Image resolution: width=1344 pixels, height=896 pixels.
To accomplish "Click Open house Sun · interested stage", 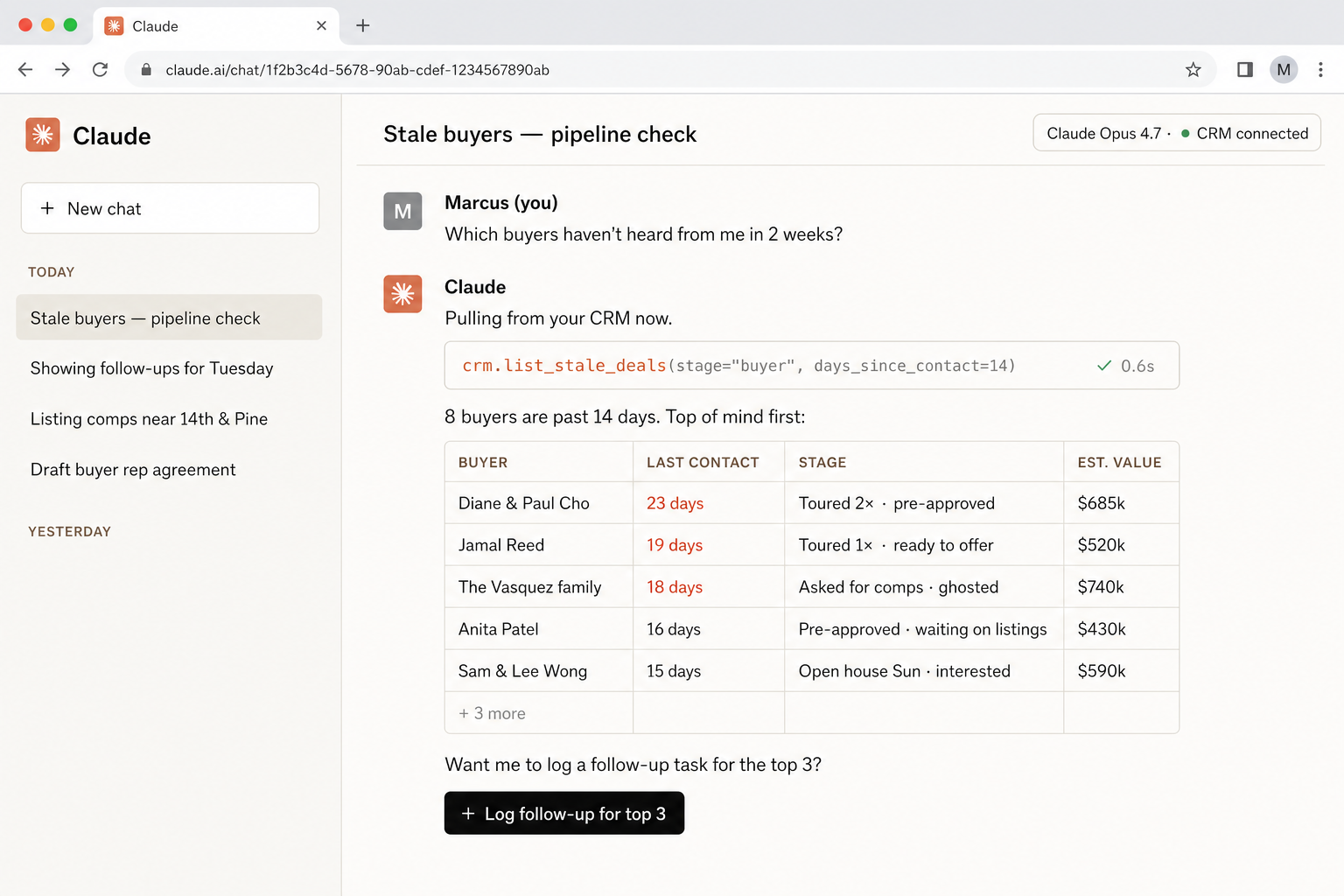I will (905, 671).
